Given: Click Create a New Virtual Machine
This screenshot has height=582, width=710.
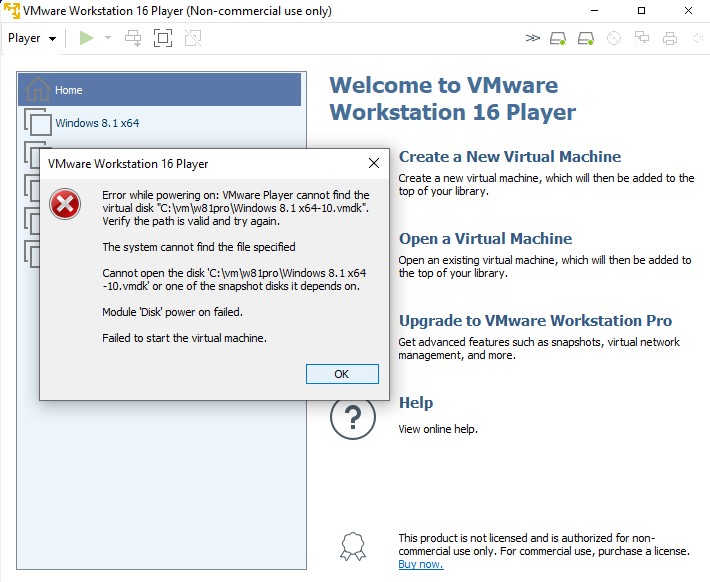Looking at the screenshot, I should pyautogui.click(x=509, y=157).
